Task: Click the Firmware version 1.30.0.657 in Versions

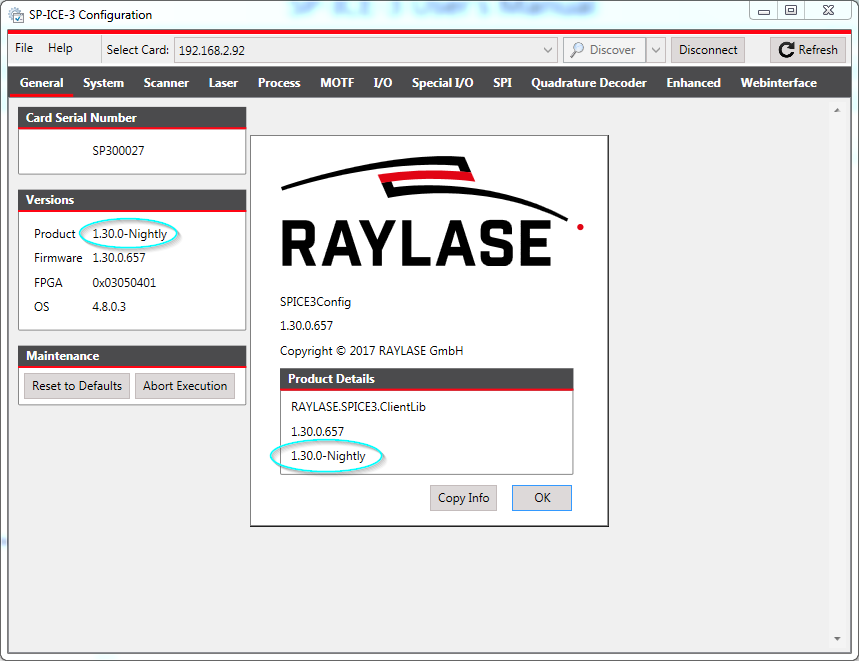Action: point(119,258)
